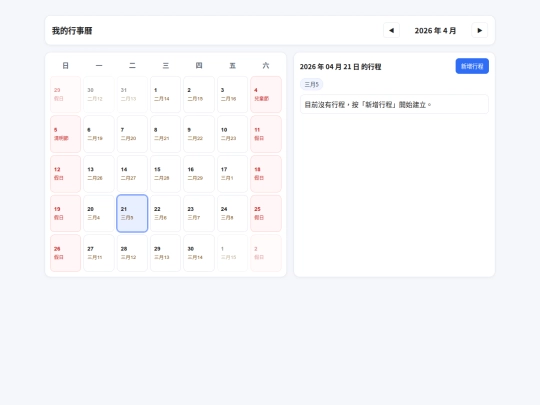Image resolution: width=540 pixels, height=405 pixels.
Task: Select May 2 next-month holiday cell
Action: [266, 253]
